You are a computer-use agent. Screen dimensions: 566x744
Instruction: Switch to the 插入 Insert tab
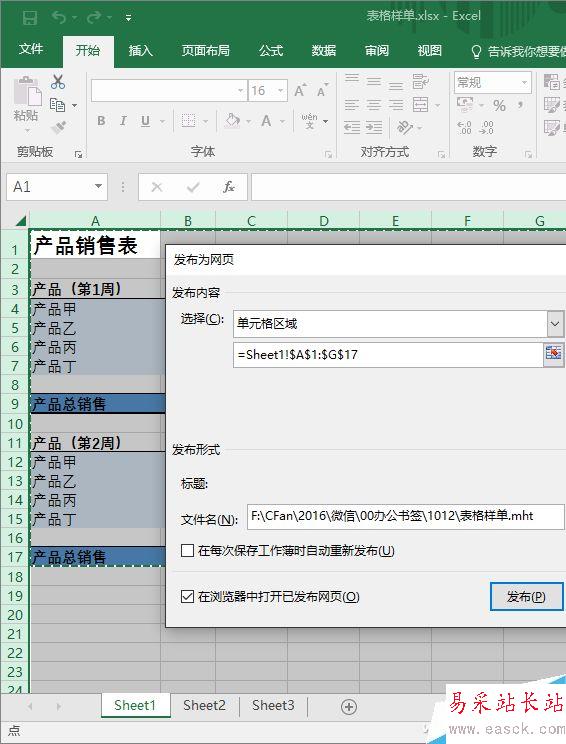(140, 50)
